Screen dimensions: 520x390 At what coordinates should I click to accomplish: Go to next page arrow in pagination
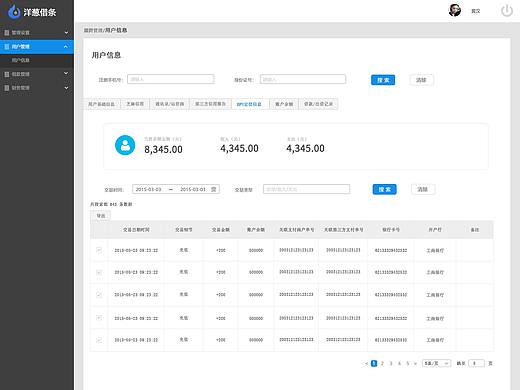pos(415,363)
